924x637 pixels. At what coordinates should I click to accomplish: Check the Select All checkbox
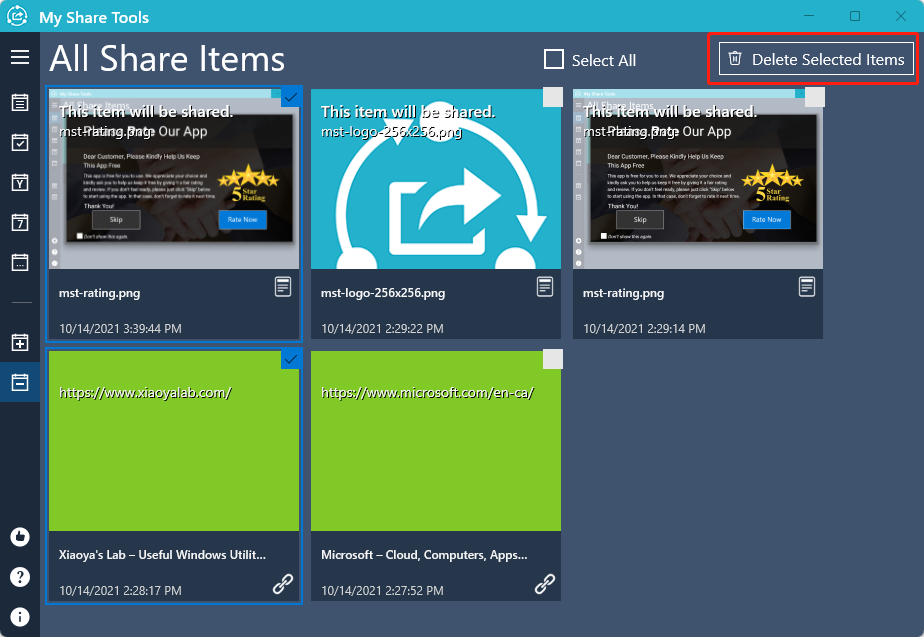click(x=554, y=60)
